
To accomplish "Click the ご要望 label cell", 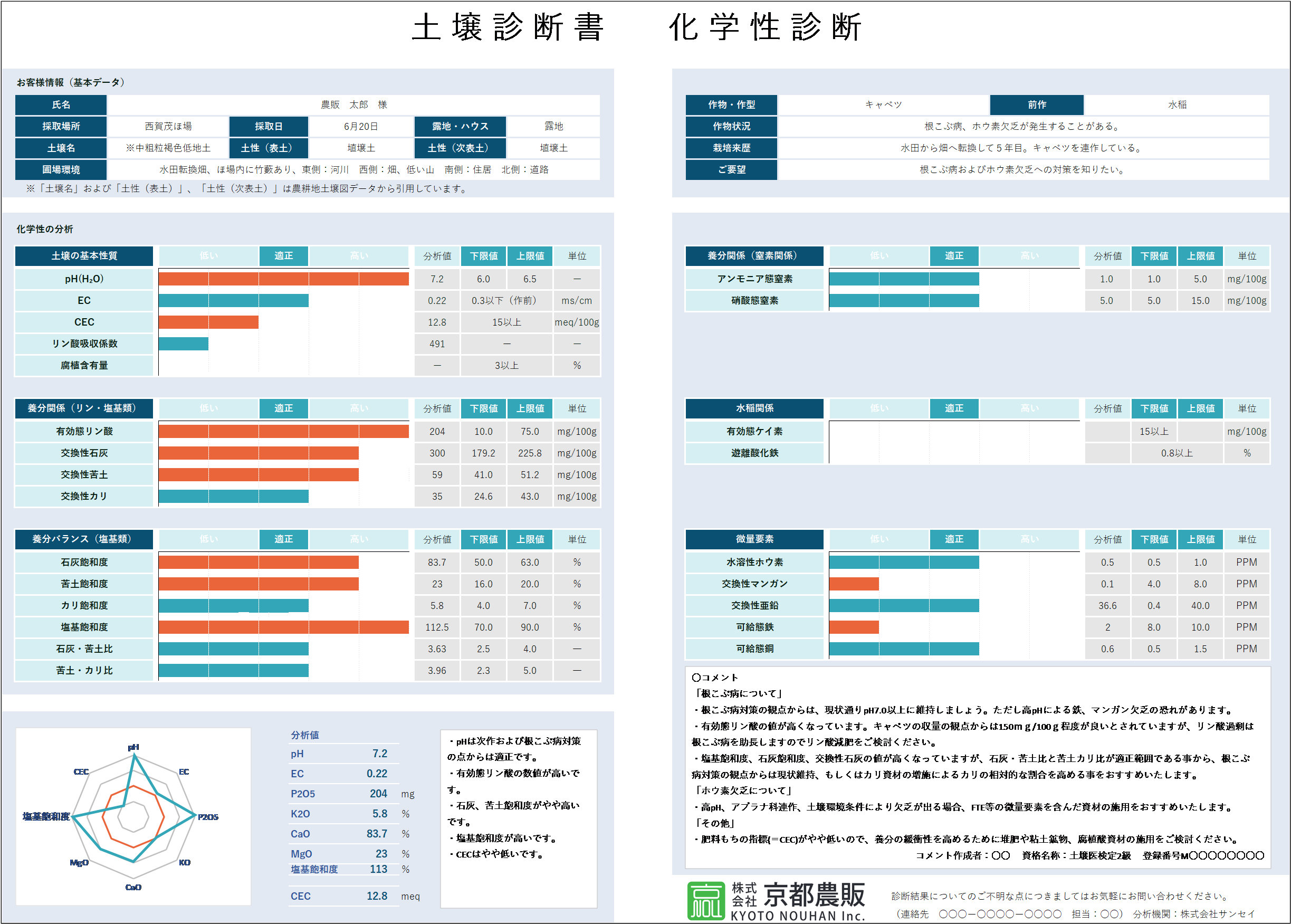I will pyautogui.click(x=731, y=169).
